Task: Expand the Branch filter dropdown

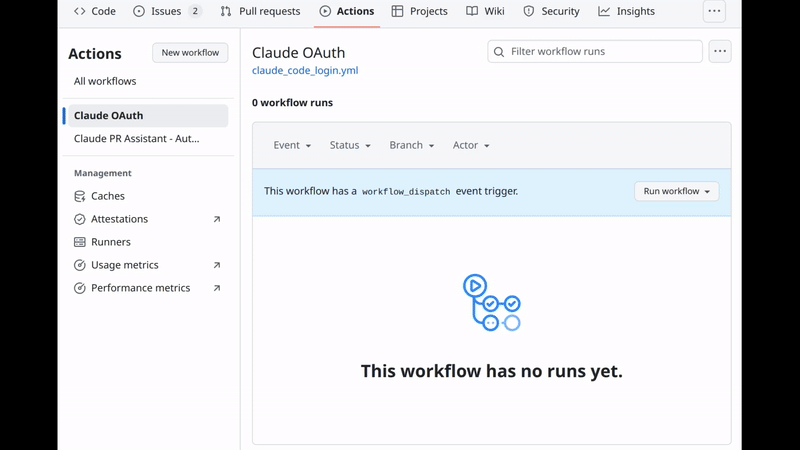Action: (412, 145)
